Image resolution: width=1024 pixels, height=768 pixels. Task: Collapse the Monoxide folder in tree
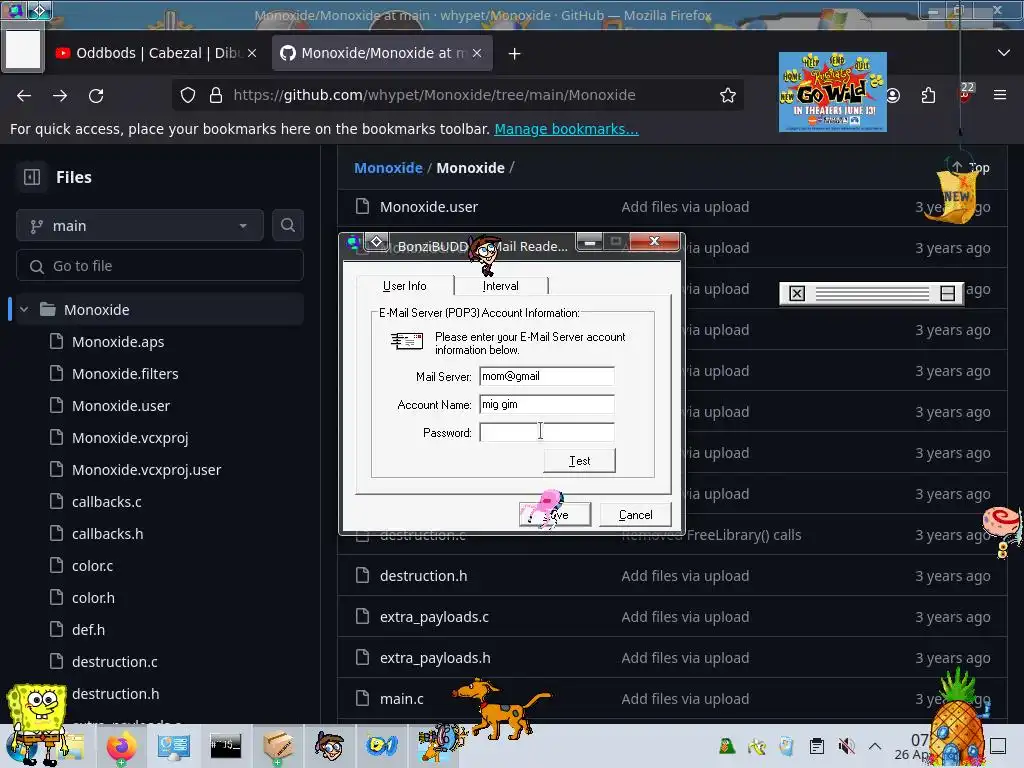[x=24, y=310]
